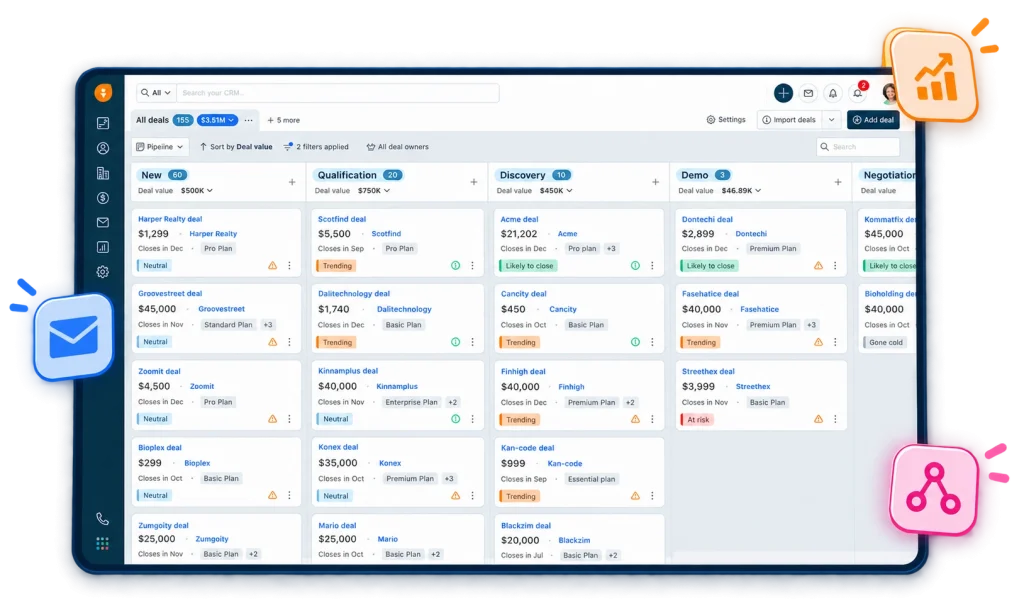This screenshot has height=608, width=1024.
Task: Open the Konex deal options menu
Action: pyautogui.click(x=472, y=496)
